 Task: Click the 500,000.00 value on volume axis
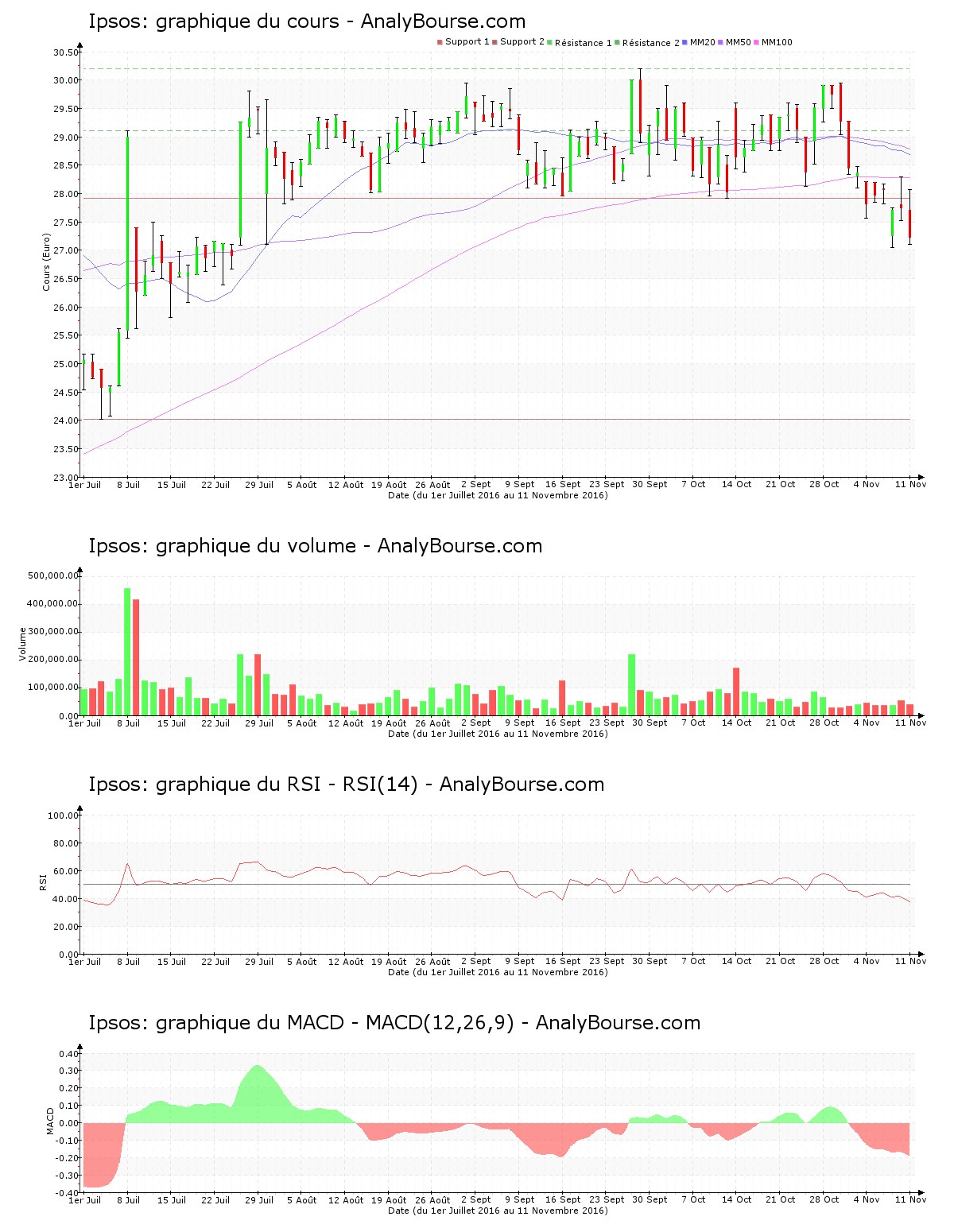[x=53, y=575]
